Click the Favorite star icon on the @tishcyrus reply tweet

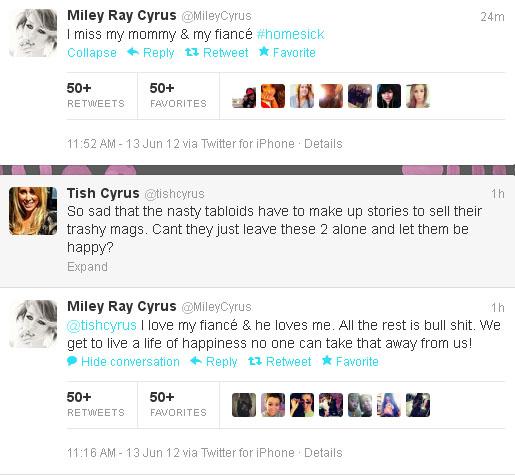[x=327, y=360]
